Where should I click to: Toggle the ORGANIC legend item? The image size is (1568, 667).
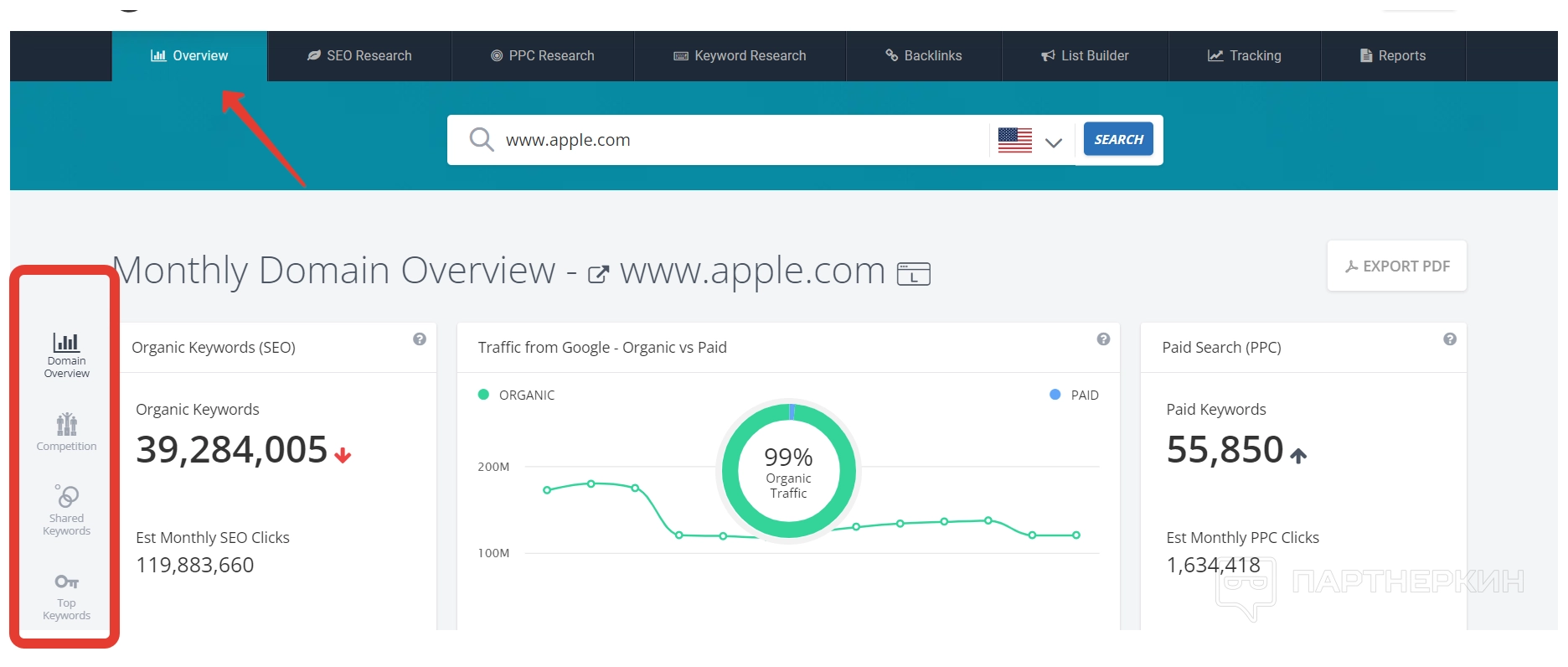coord(516,395)
